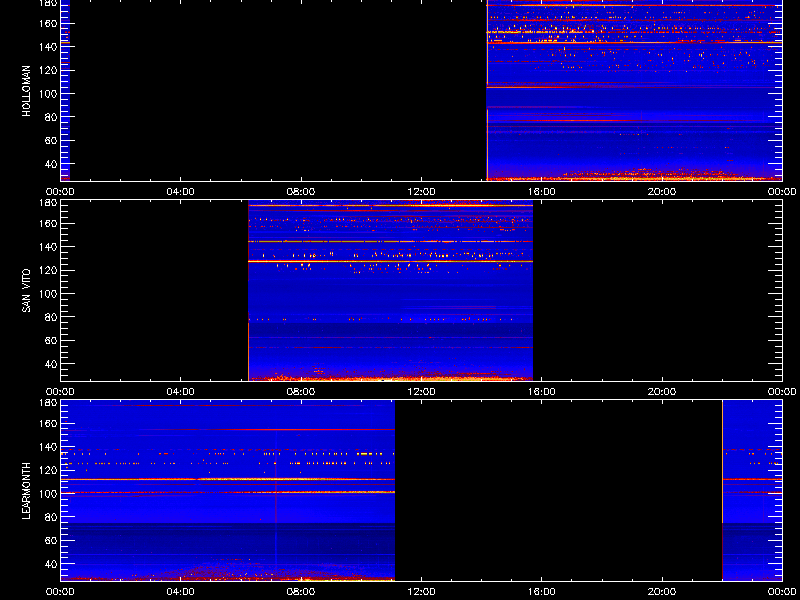Screen dimensions: 800x600
Task: Click the 20:00 time label under the San Vito panel
Action: (662, 392)
